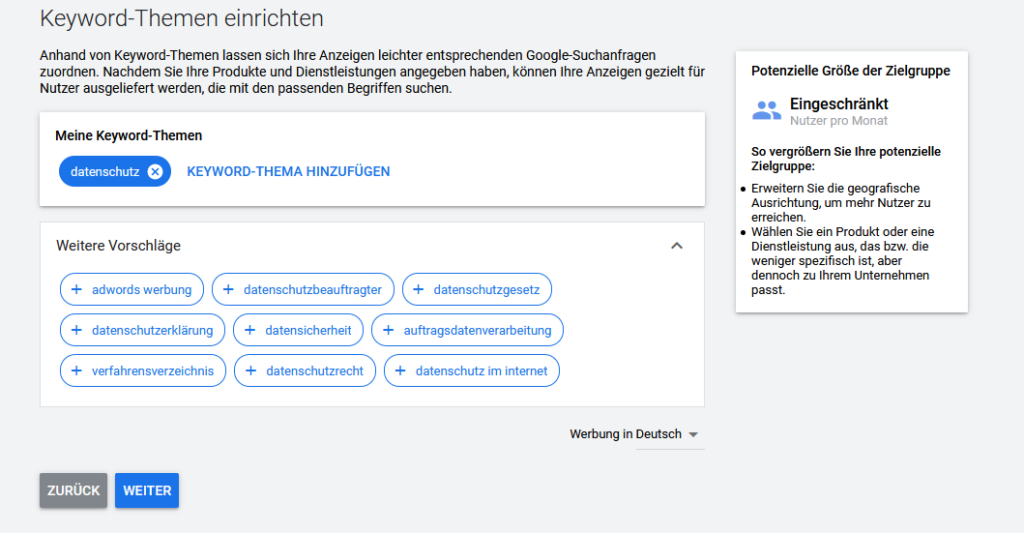Click plus icon on verfahrensverzeichnis
Image resolution: width=1024 pixels, height=533 pixels.
tap(77, 371)
